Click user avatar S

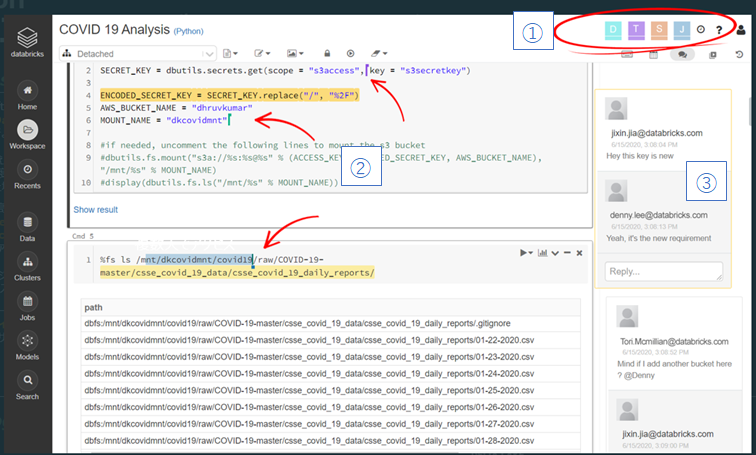coord(659,29)
